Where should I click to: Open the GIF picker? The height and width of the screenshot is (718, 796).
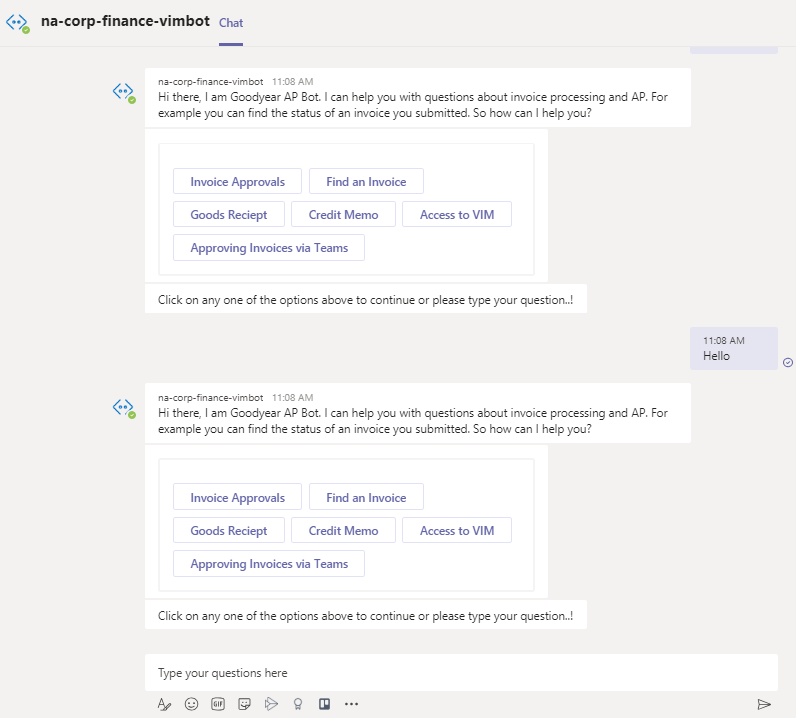218,704
